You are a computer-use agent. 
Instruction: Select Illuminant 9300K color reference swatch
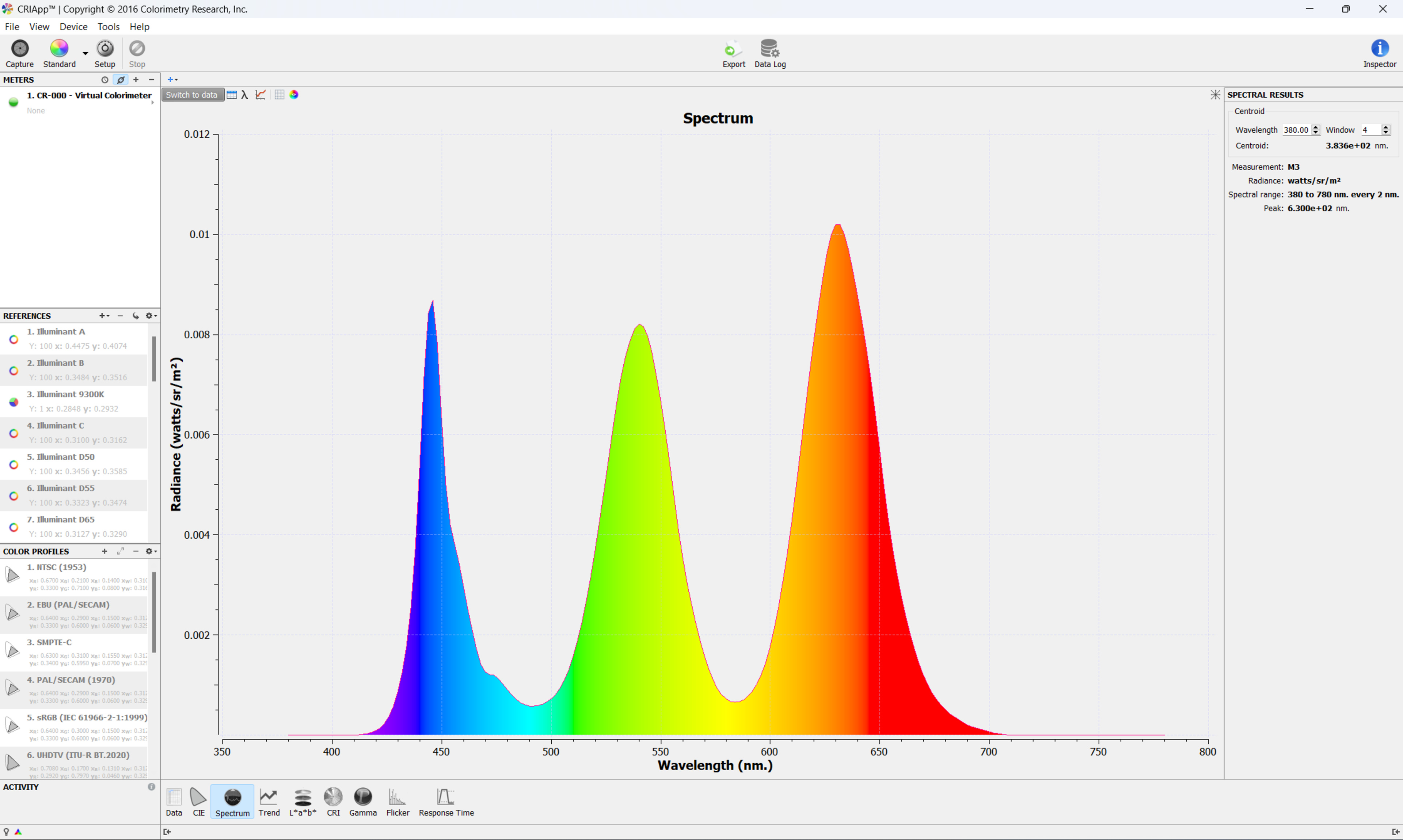point(14,402)
